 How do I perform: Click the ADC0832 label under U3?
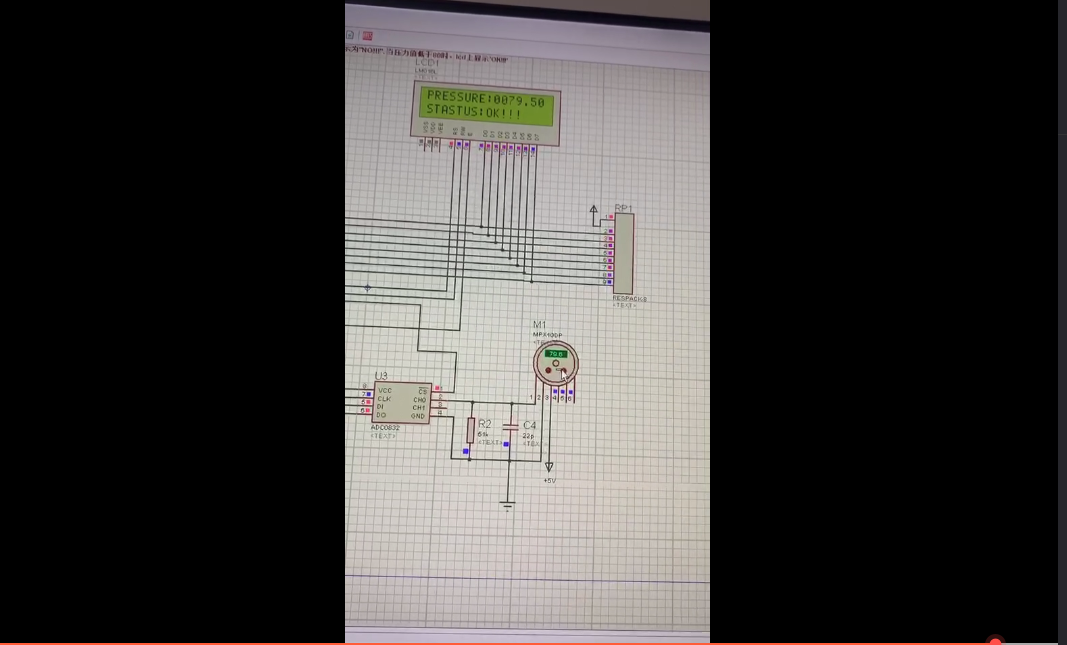tap(385, 428)
